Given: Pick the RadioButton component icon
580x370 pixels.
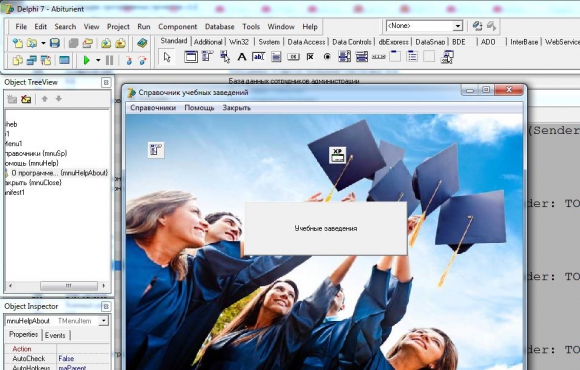Looking at the screenshot, I should (x=327, y=57).
